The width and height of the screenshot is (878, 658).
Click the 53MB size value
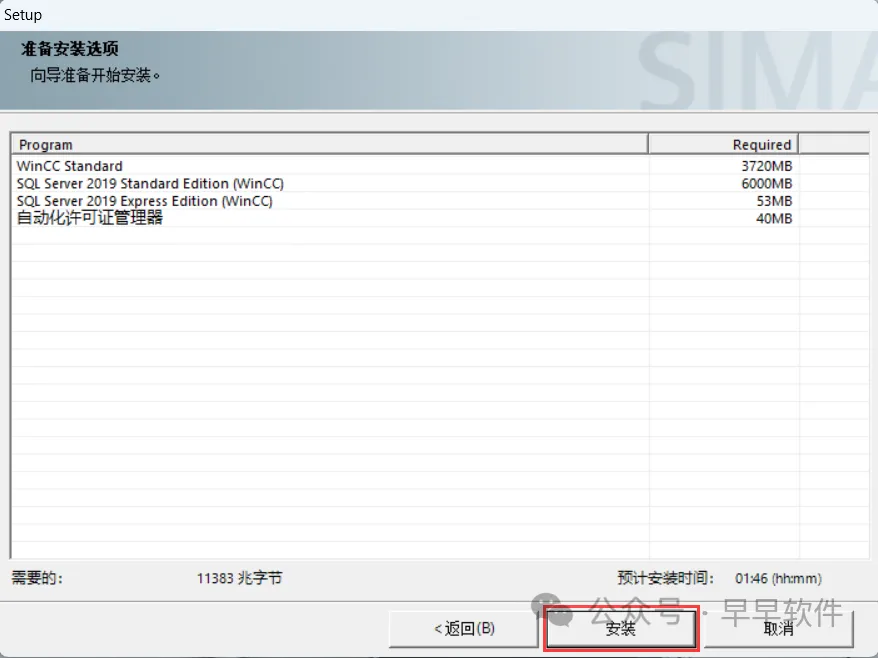click(774, 201)
